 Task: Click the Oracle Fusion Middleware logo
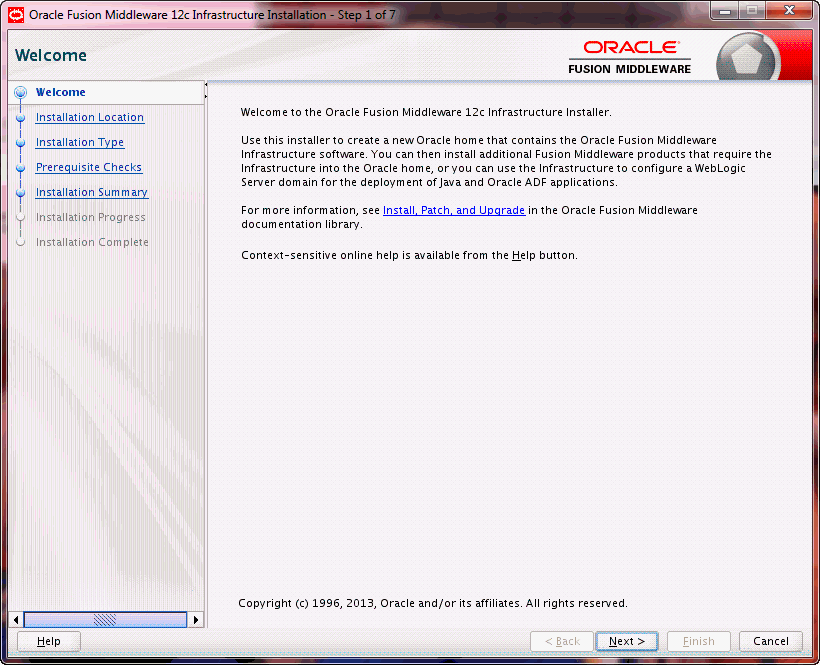[630, 58]
